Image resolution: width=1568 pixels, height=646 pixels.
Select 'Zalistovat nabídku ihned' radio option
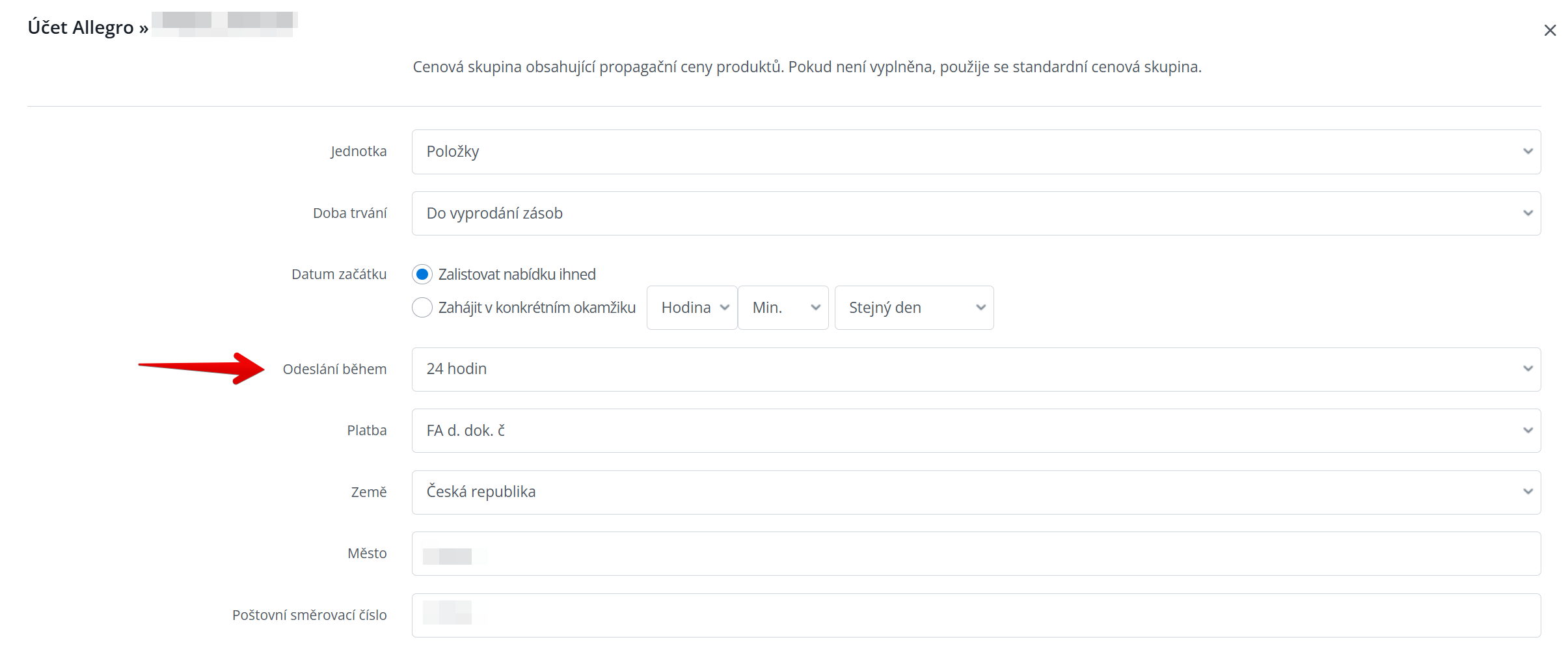[x=422, y=275]
